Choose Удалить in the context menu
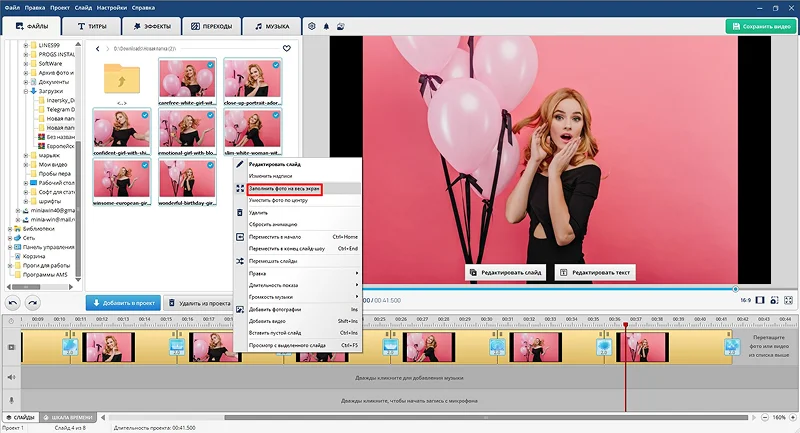The height and width of the screenshot is (433, 800). click(297, 213)
